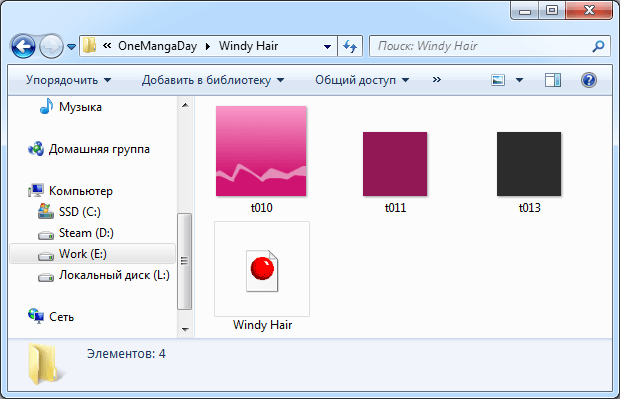The width and height of the screenshot is (620, 399).
Task: Select the magenta t011 thumbnail
Action: pyautogui.click(x=395, y=164)
